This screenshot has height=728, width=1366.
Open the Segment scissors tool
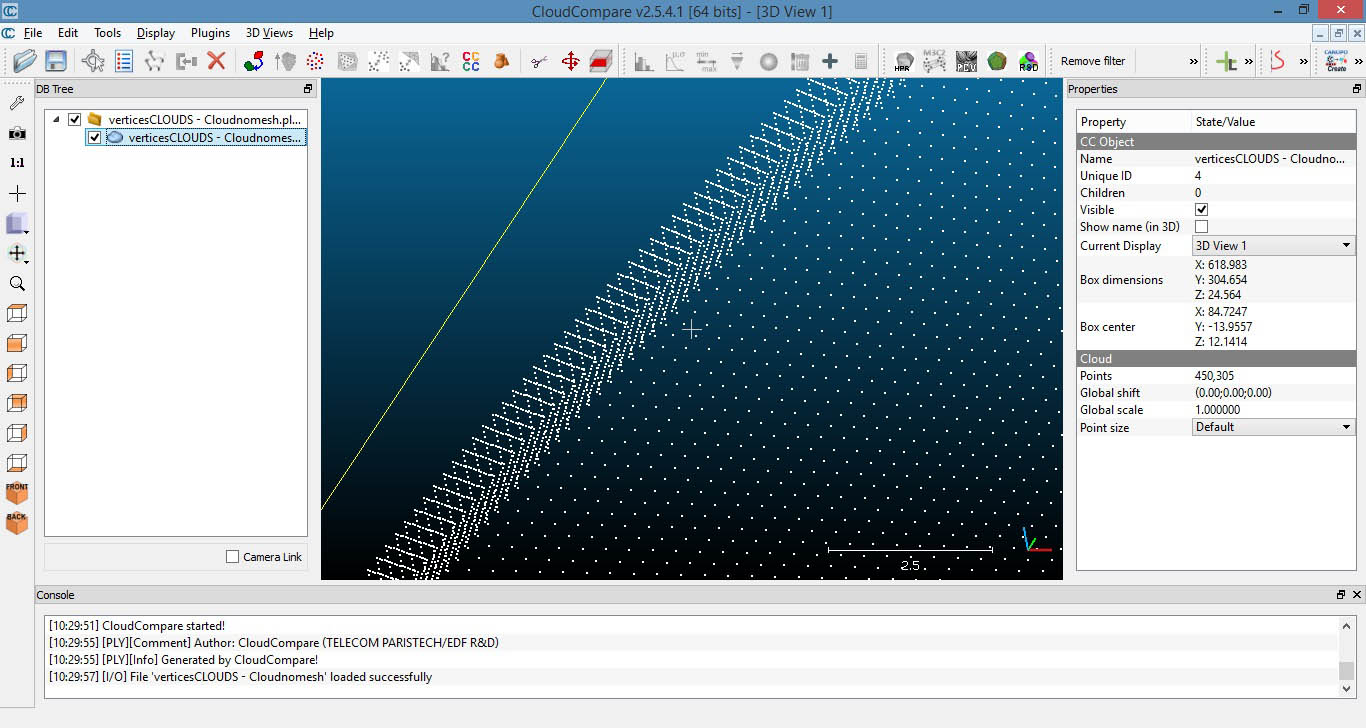click(x=539, y=61)
